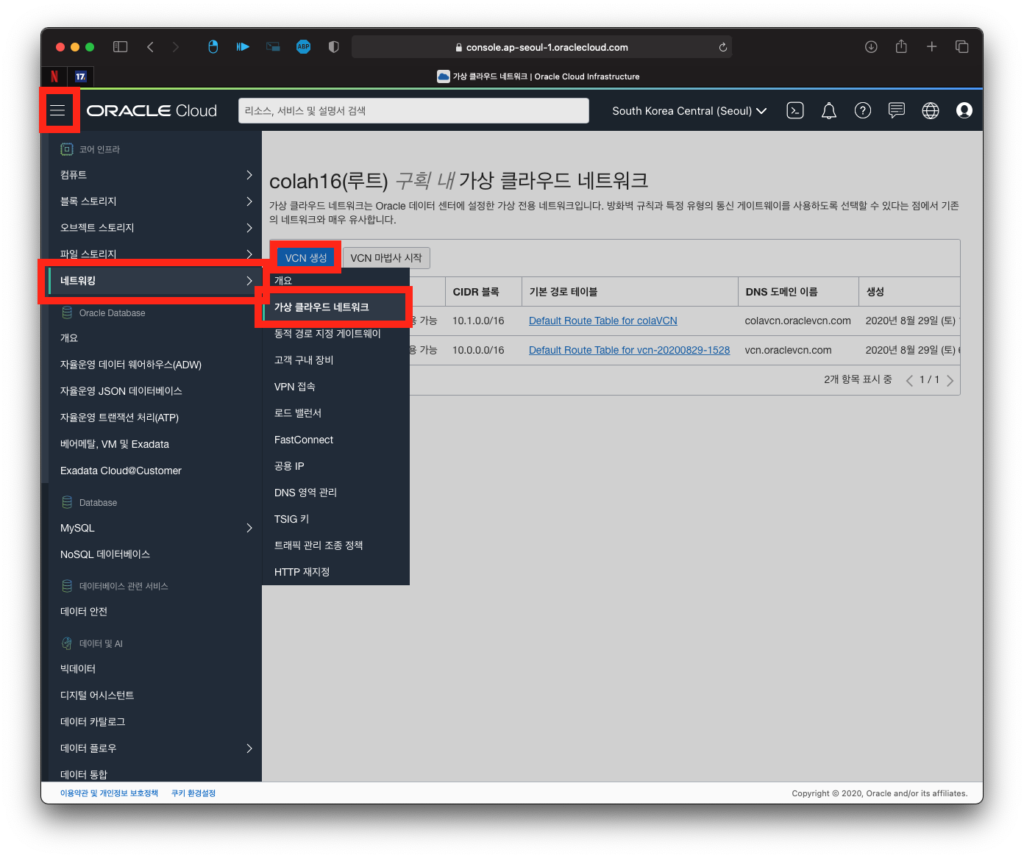Screen dimensions: 1024x858
Task: Select FastConnect in networking submenu
Action: (304, 440)
